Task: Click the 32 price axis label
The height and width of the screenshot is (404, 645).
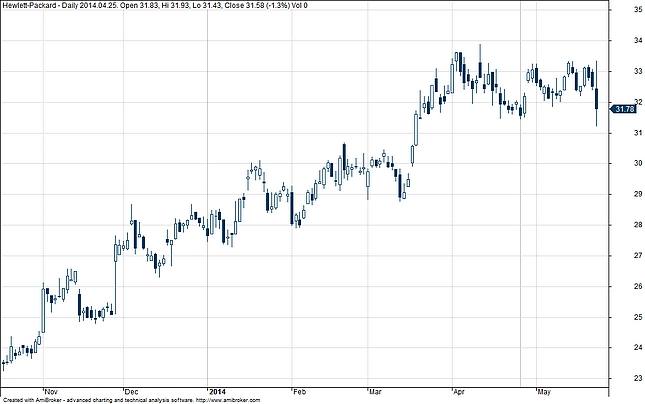Action: (638, 102)
